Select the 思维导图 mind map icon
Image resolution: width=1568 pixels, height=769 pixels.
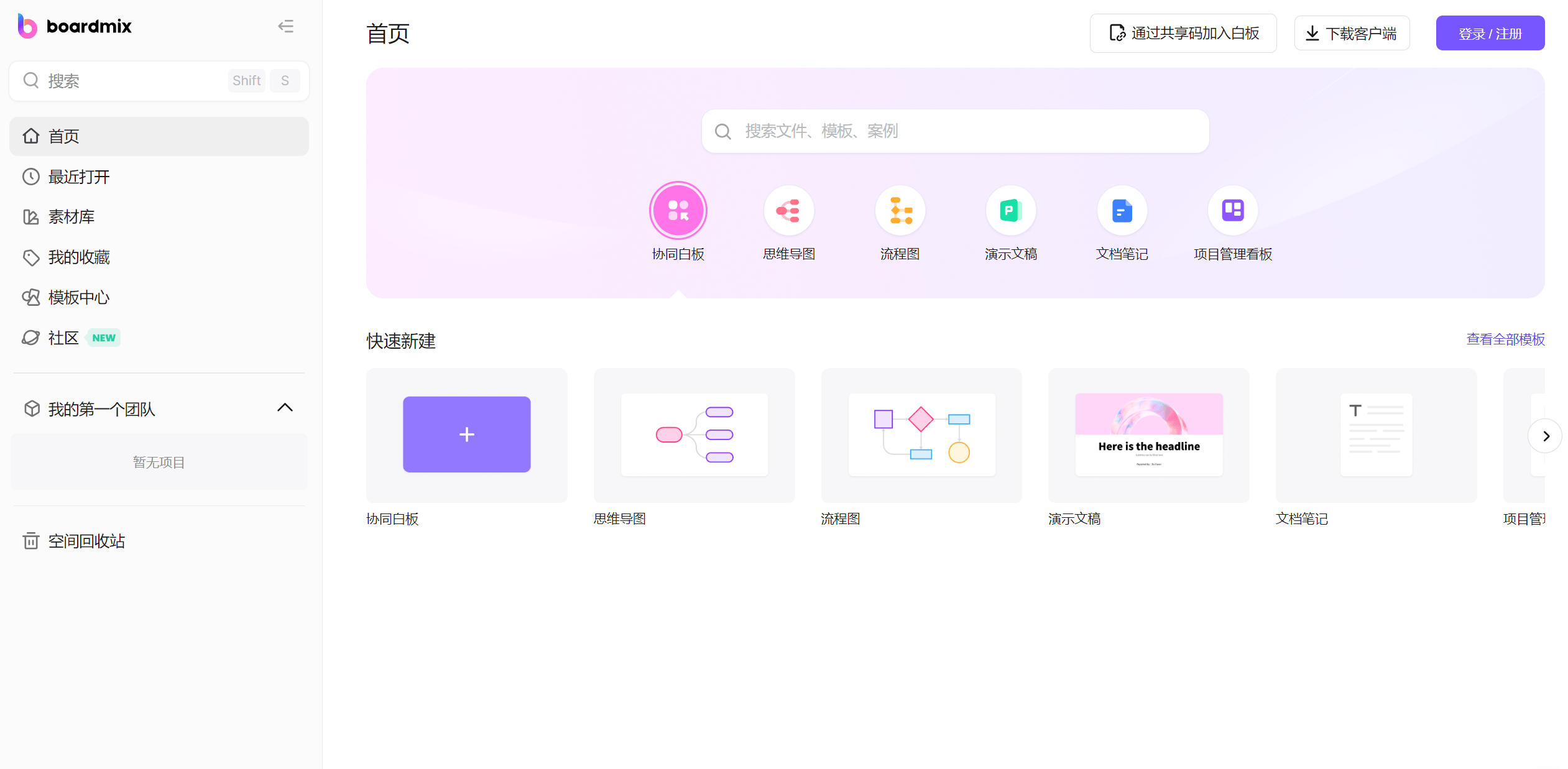(788, 211)
